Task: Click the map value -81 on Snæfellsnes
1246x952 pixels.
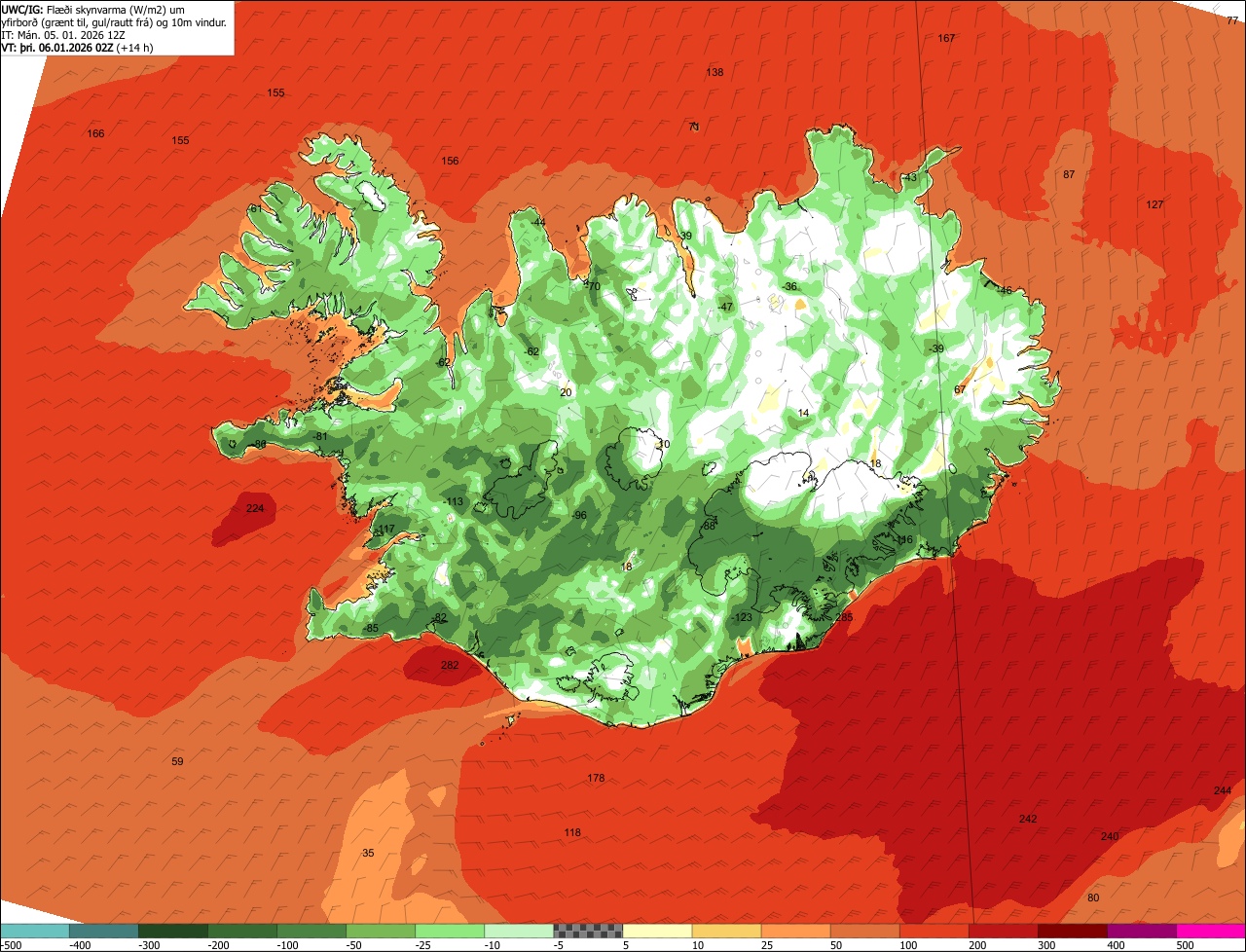Action: point(320,436)
